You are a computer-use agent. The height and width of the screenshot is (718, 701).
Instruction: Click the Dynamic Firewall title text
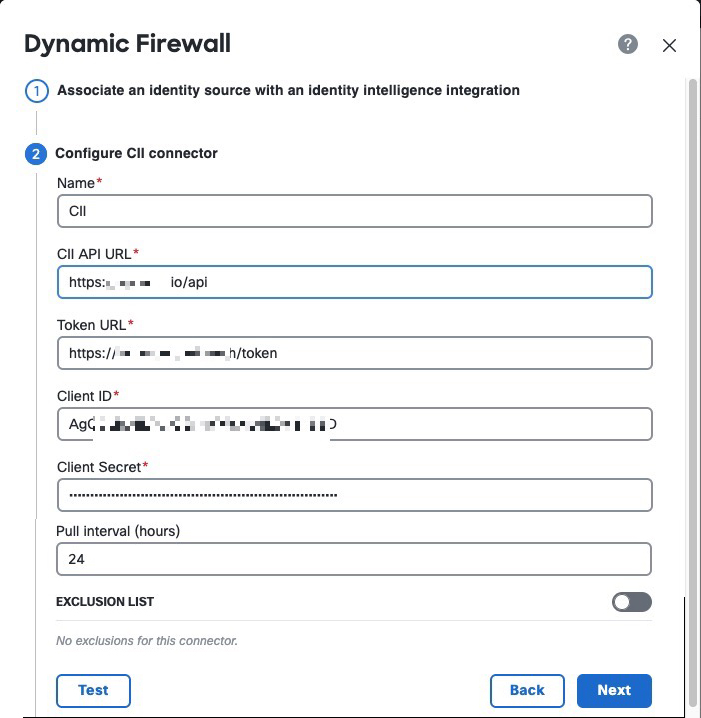coord(127,44)
